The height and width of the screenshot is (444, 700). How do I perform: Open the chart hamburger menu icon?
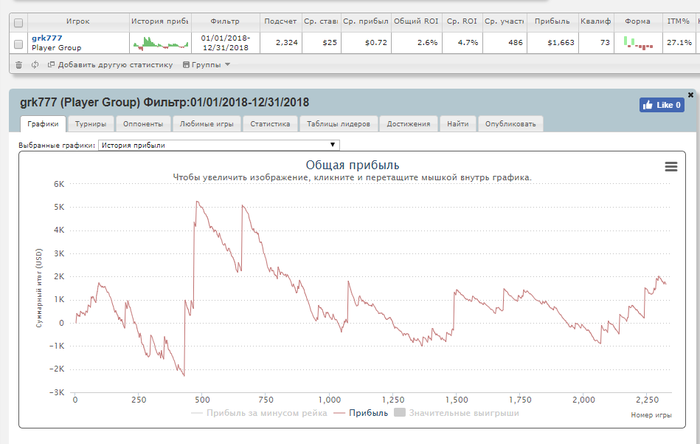coord(671,167)
